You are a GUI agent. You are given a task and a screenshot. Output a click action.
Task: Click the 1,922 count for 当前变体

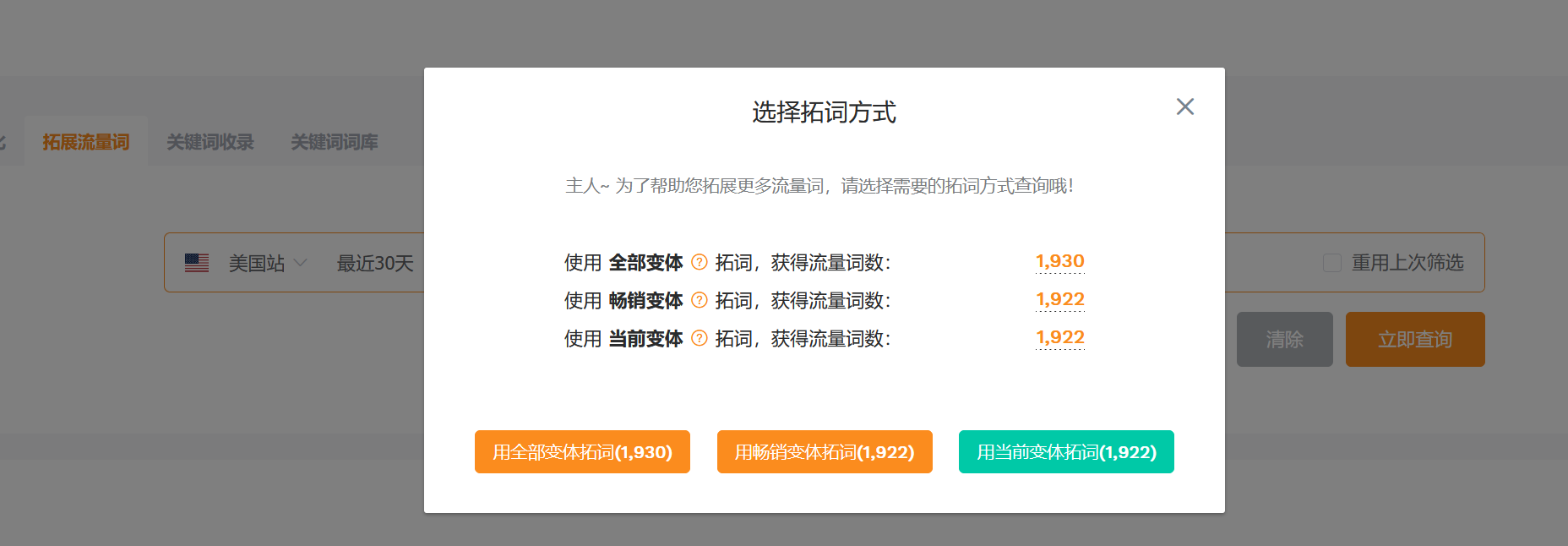click(x=1060, y=337)
